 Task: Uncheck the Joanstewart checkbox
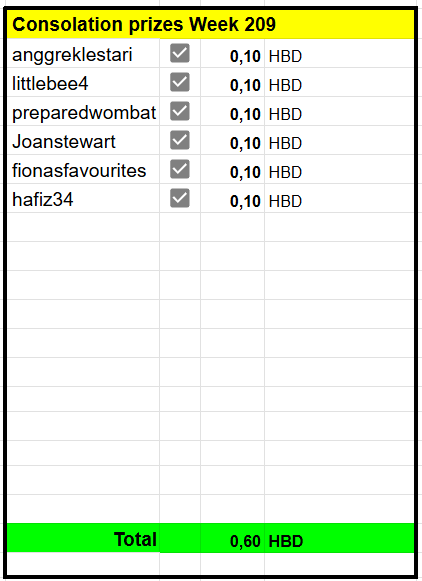coord(180,140)
